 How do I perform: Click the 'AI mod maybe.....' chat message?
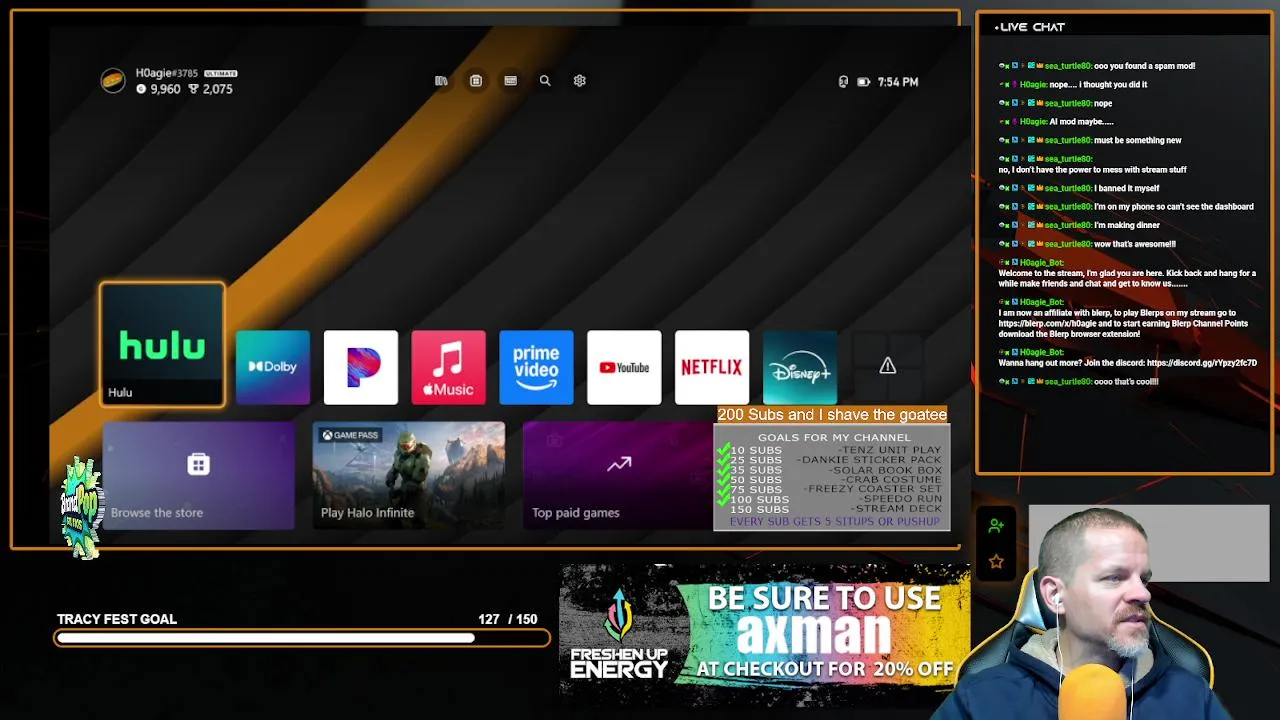1081,121
